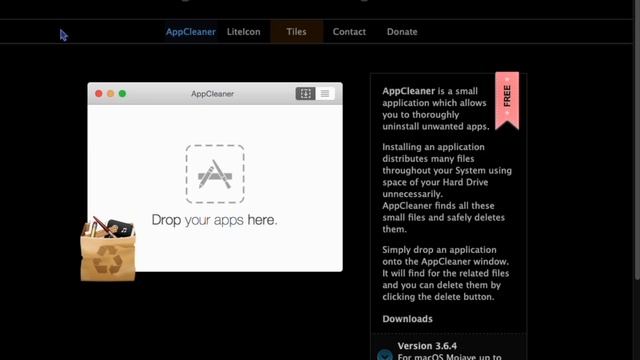Click the Downloads heading
The height and width of the screenshot is (360, 640).
[x=407, y=319]
